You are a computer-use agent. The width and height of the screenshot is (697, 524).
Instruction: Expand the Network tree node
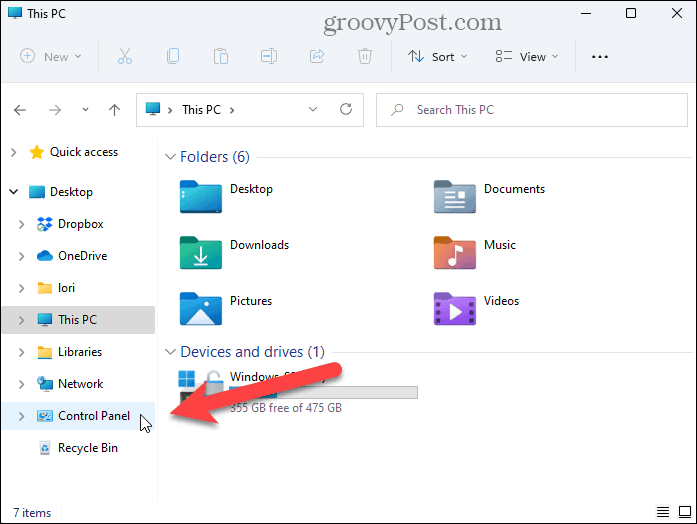pos(21,384)
